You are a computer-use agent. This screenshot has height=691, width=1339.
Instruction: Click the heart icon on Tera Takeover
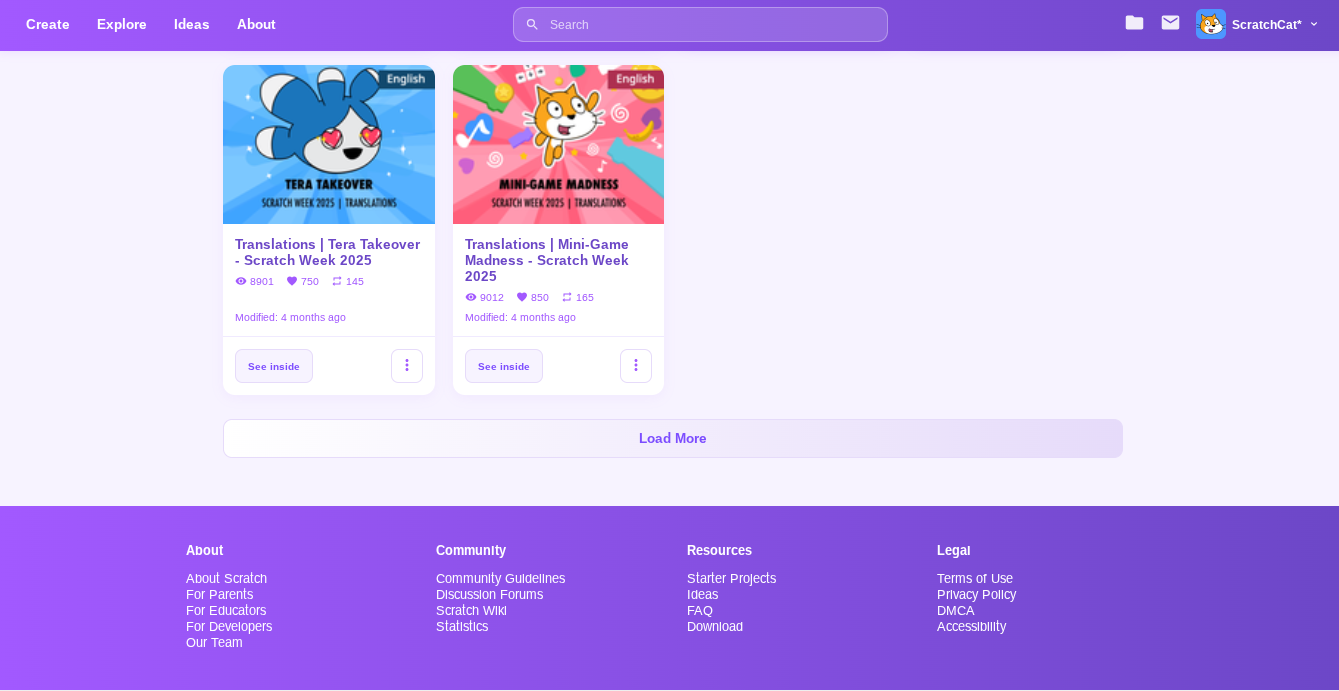pyautogui.click(x=292, y=282)
